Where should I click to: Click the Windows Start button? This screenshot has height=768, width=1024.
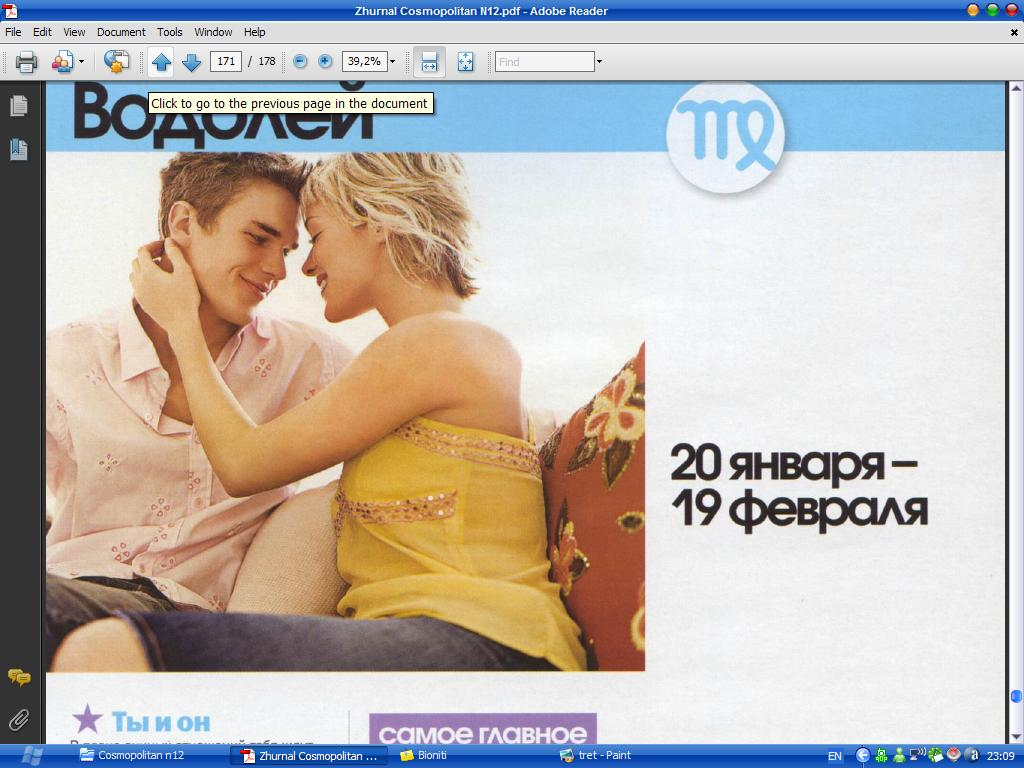coord(31,756)
